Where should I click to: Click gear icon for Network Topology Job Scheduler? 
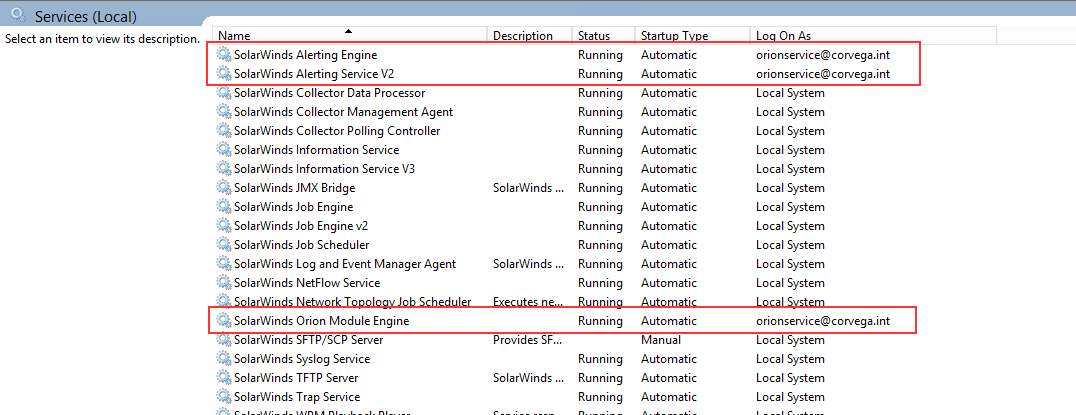pos(224,302)
